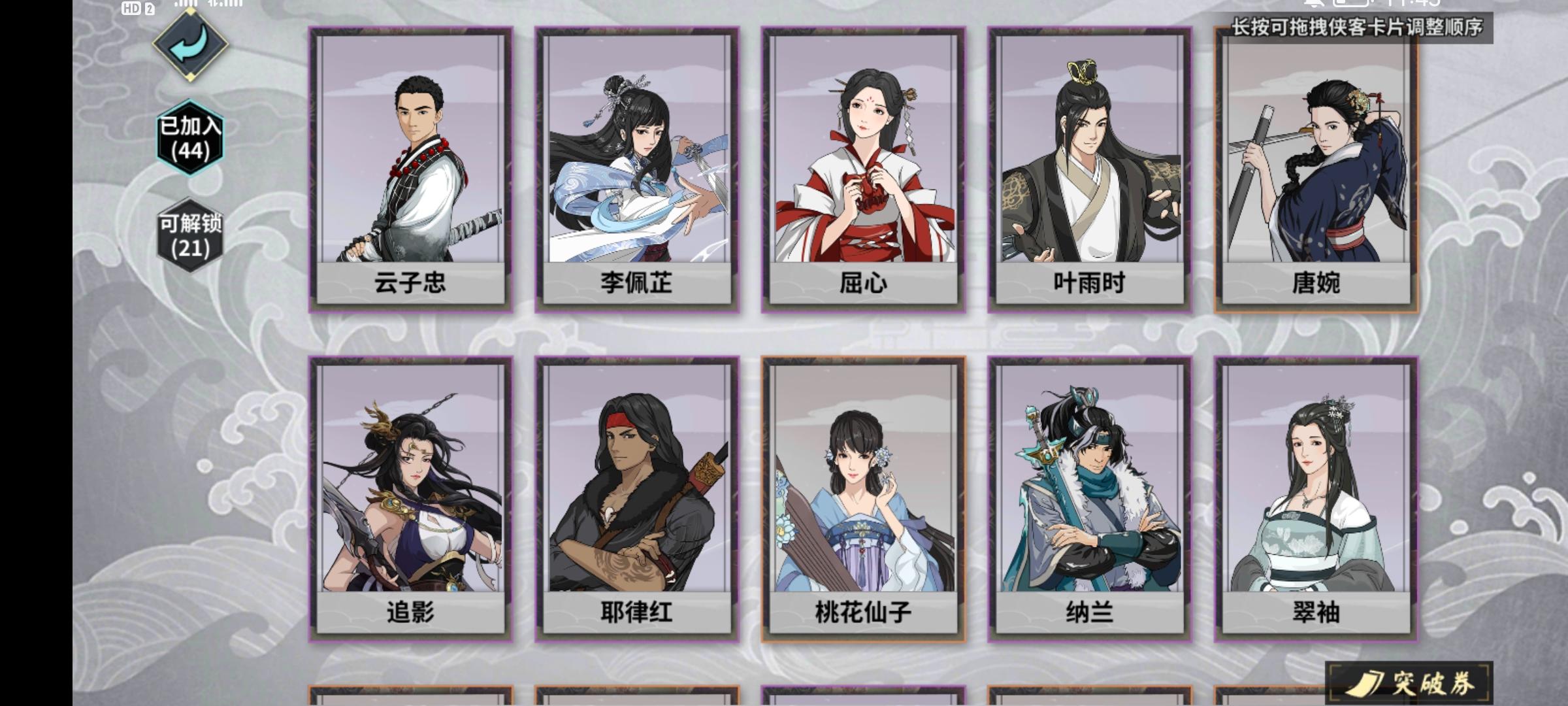Image resolution: width=1568 pixels, height=706 pixels.
Task: Select the 翠袖 character card
Action: (x=1316, y=499)
